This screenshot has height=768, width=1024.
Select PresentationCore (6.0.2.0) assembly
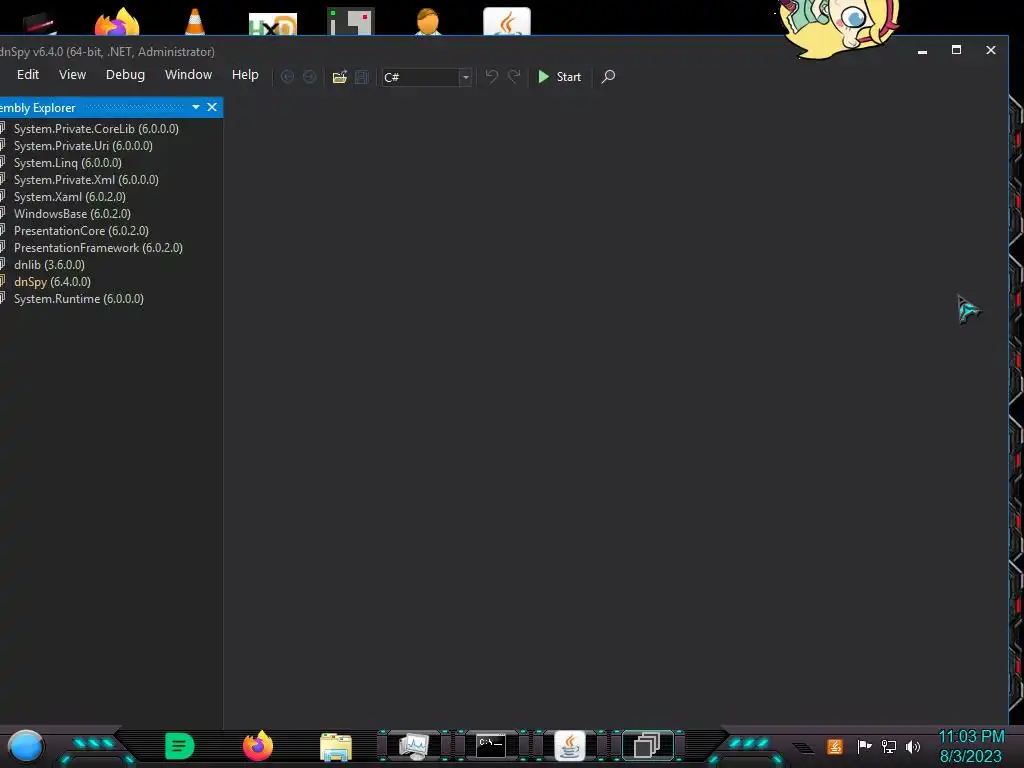coord(81,231)
